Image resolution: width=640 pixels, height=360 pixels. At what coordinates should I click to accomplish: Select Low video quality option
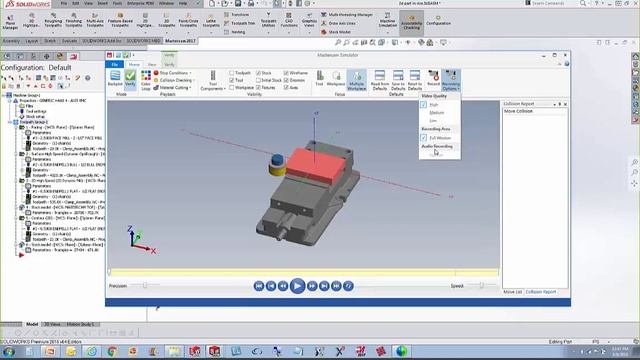440,121
